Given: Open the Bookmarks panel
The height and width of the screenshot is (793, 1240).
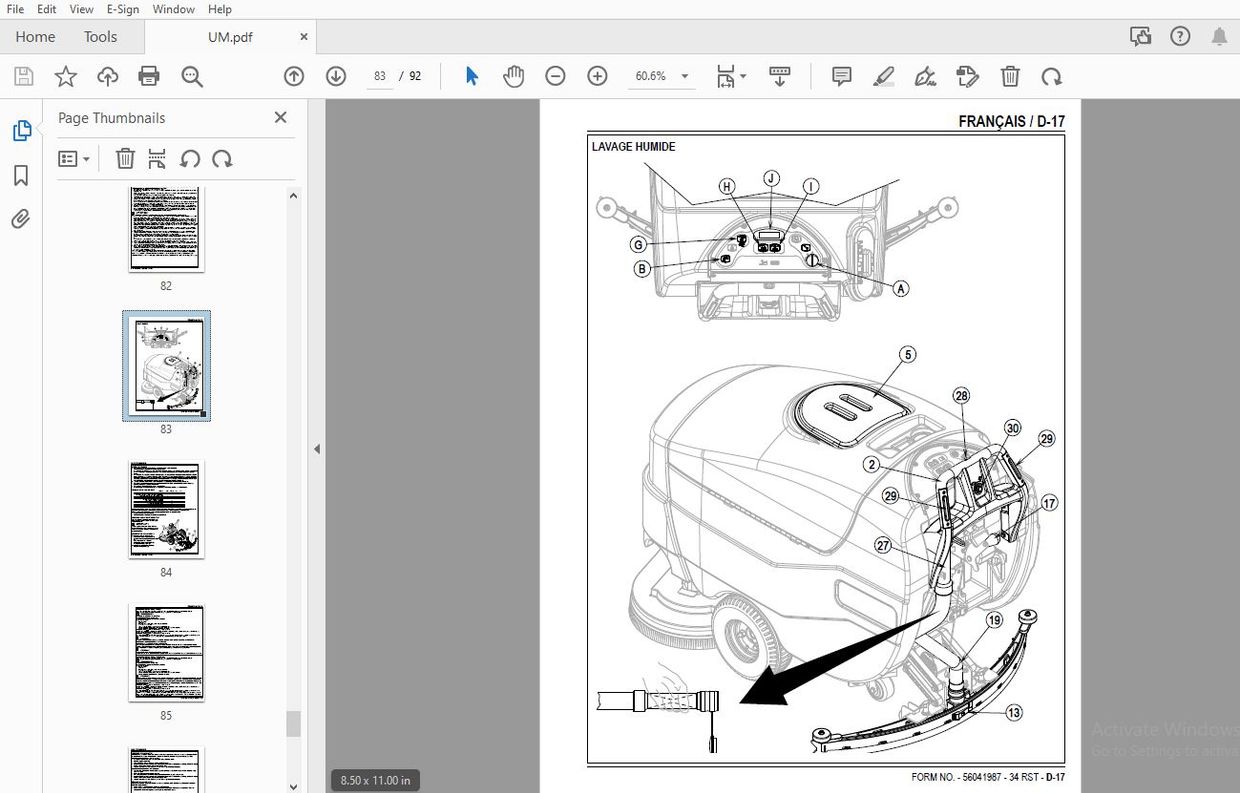Looking at the screenshot, I should coord(20,175).
